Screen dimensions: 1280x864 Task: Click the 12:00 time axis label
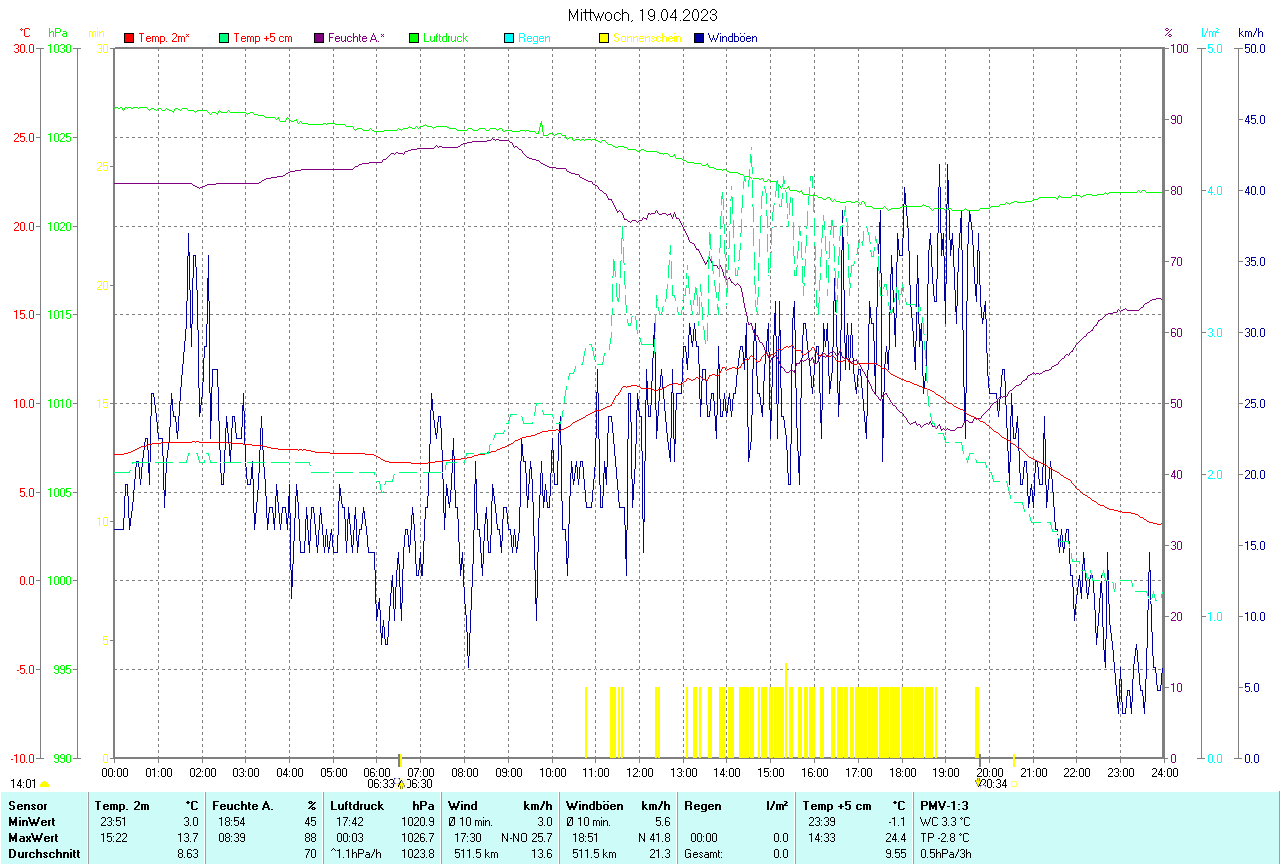click(640, 772)
